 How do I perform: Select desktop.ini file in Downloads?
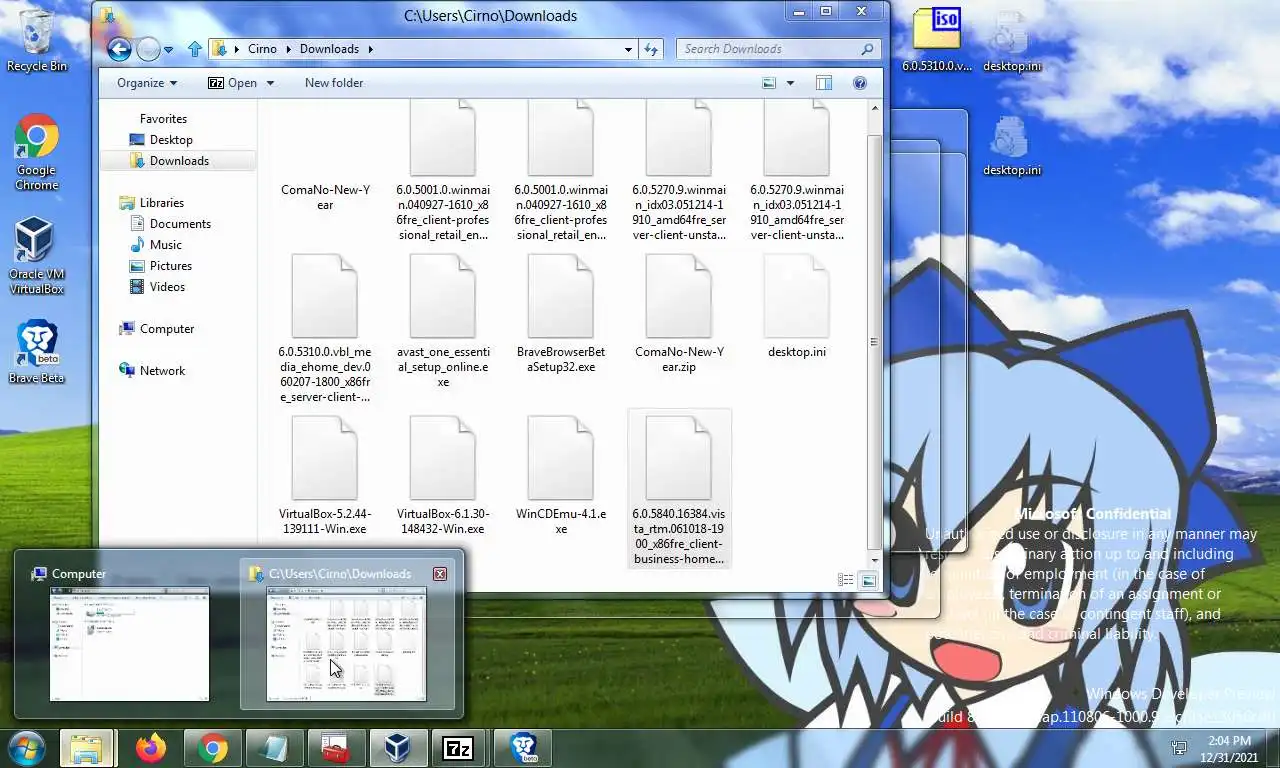(797, 307)
